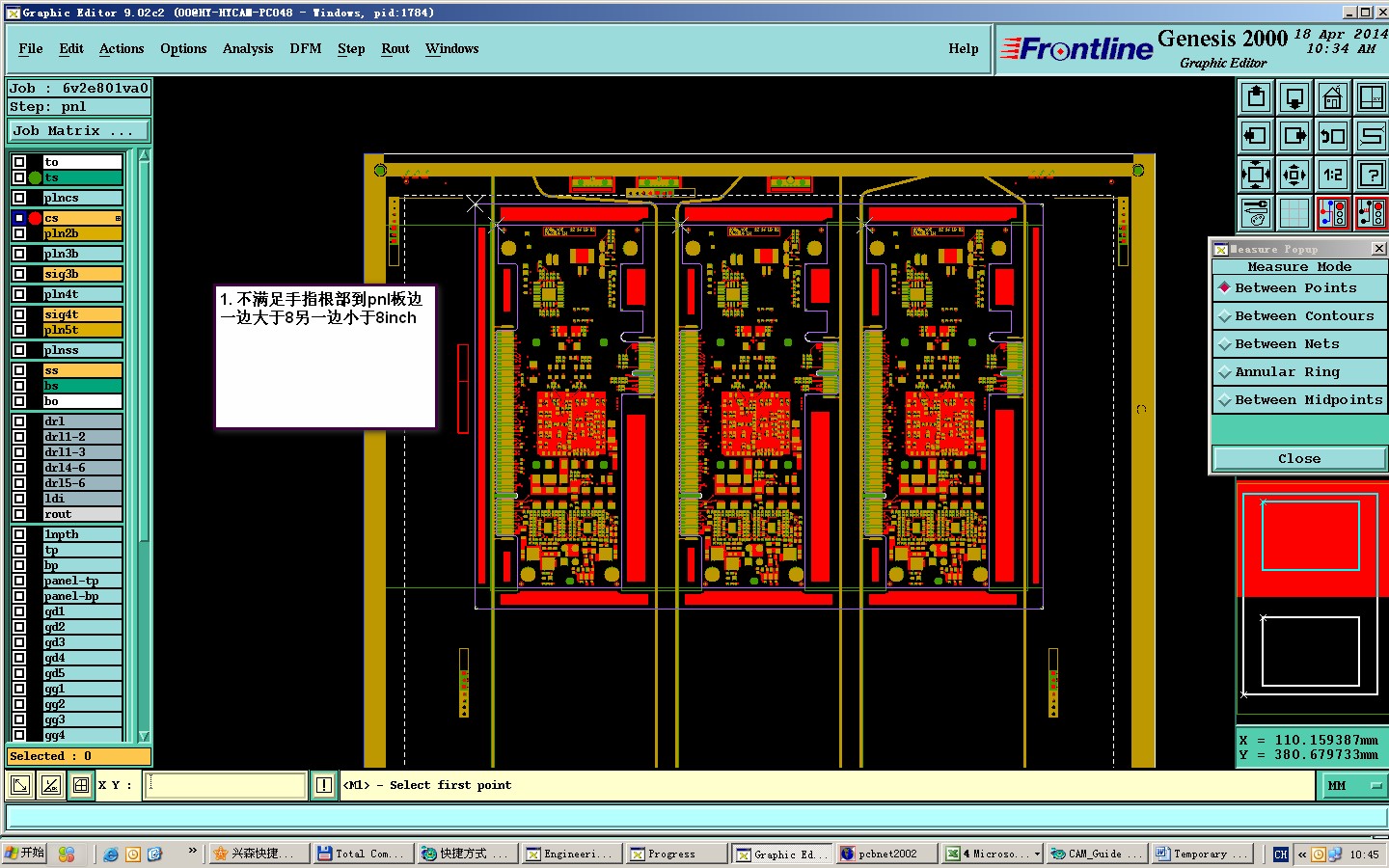
Task: Toggle the checkbox for layer 'drl'
Action: pyautogui.click(x=19, y=421)
